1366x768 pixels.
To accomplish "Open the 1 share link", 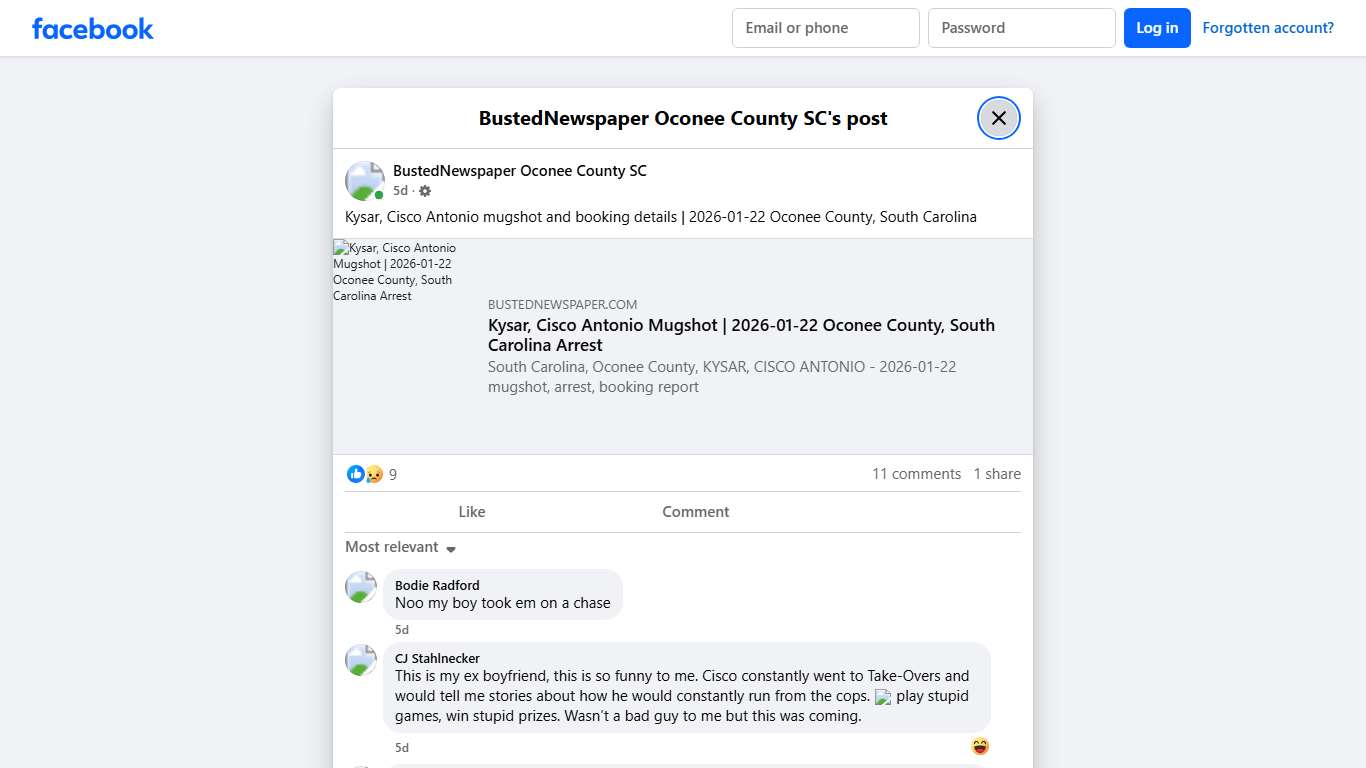I will click(996, 473).
